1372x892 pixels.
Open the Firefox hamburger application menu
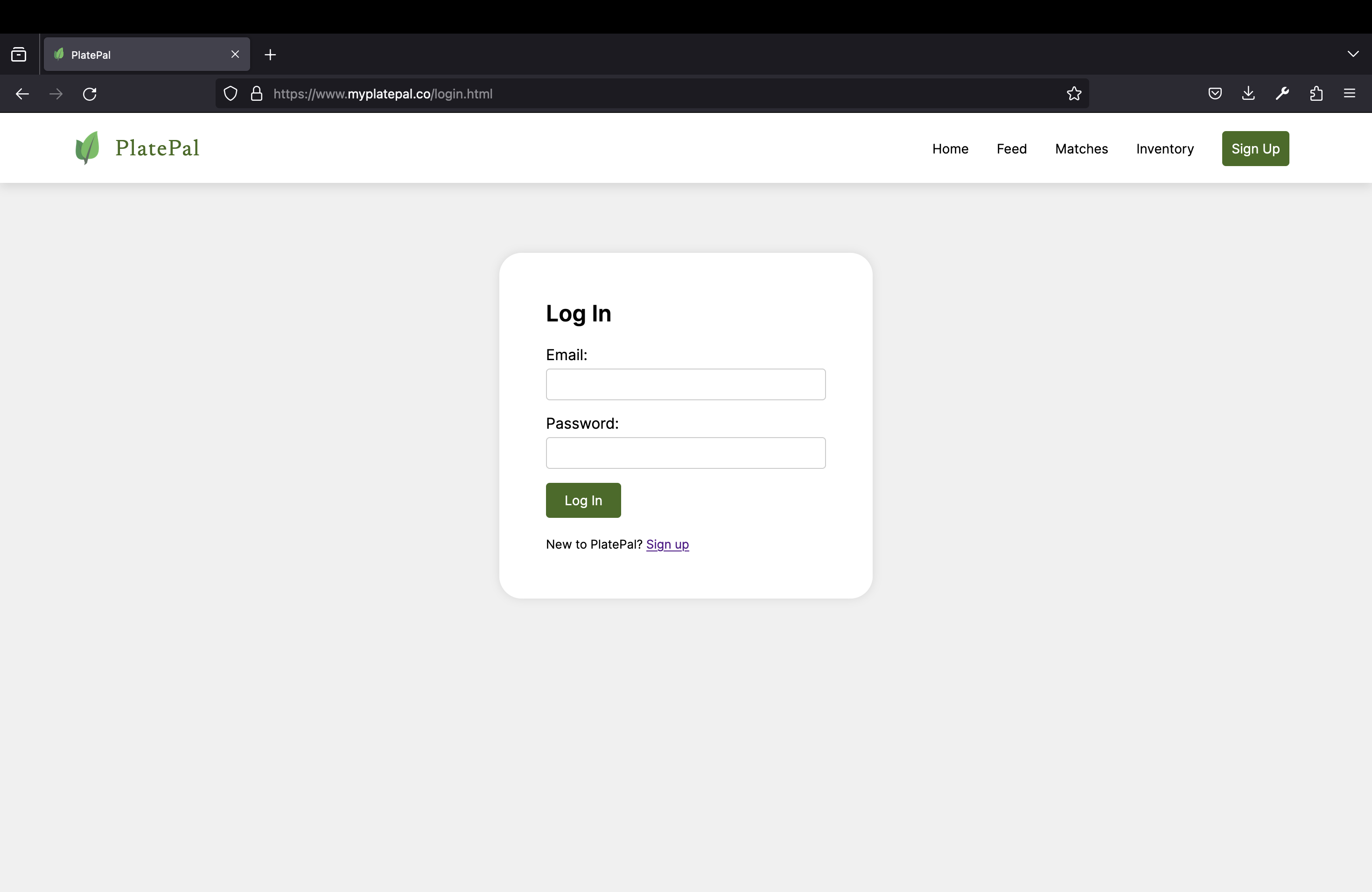click(1350, 93)
